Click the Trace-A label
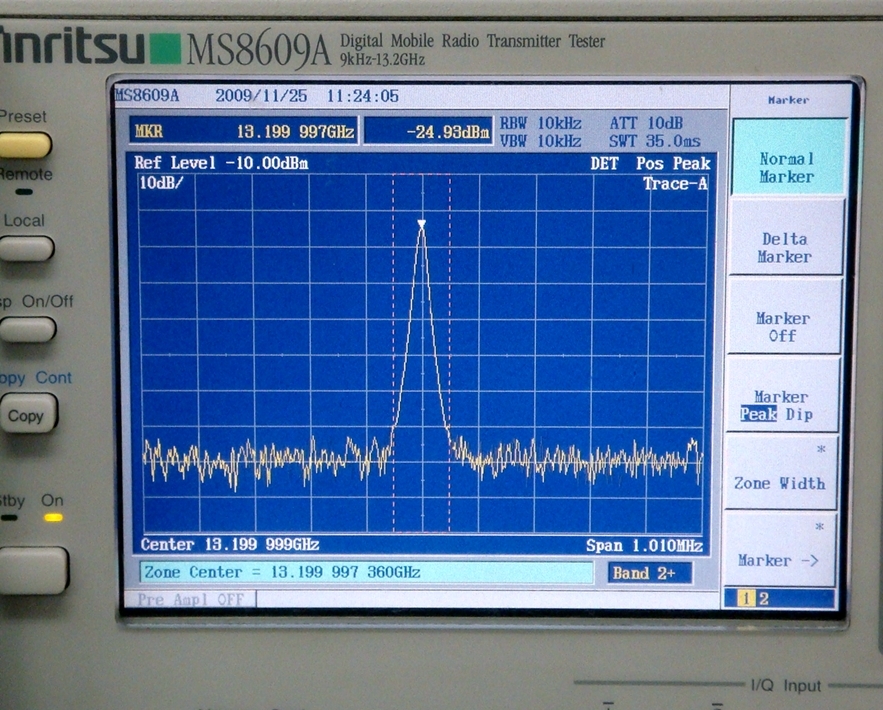Image resolution: width=883 pixels, height=710 pixels. (675, 184)
